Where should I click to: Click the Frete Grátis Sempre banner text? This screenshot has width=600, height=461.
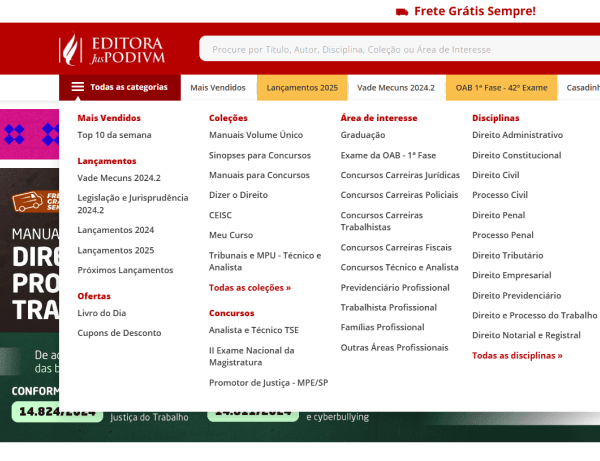tap(475, 11)
